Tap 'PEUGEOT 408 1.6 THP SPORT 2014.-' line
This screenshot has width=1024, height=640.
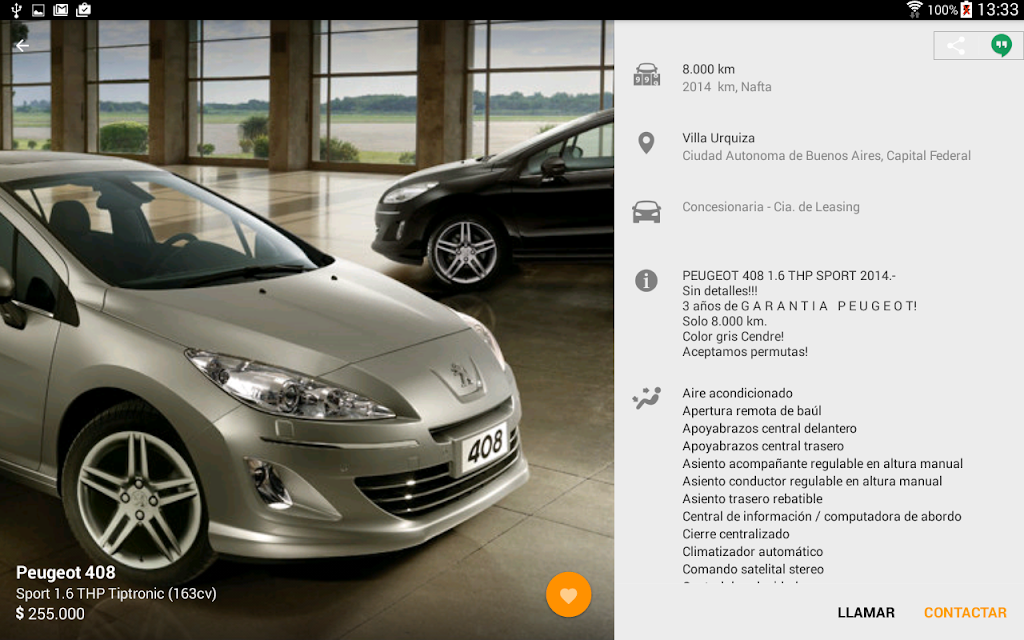tap(789, 276)
